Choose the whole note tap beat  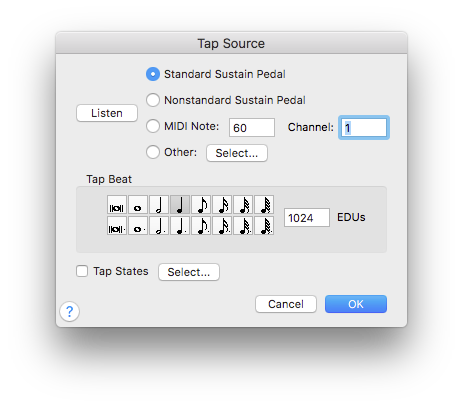click(x=138, y=205)
